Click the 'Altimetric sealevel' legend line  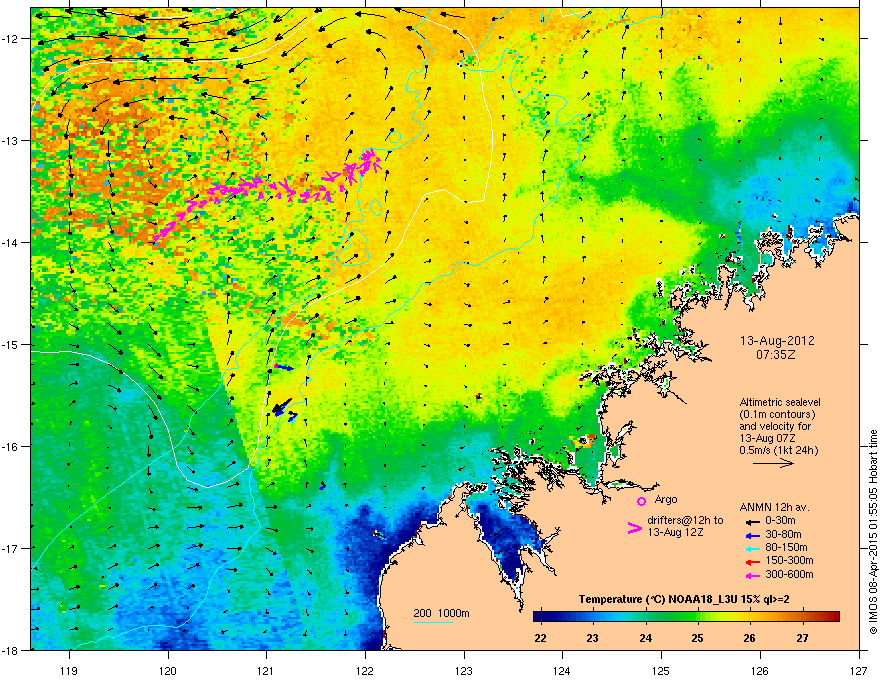[780, 402]
